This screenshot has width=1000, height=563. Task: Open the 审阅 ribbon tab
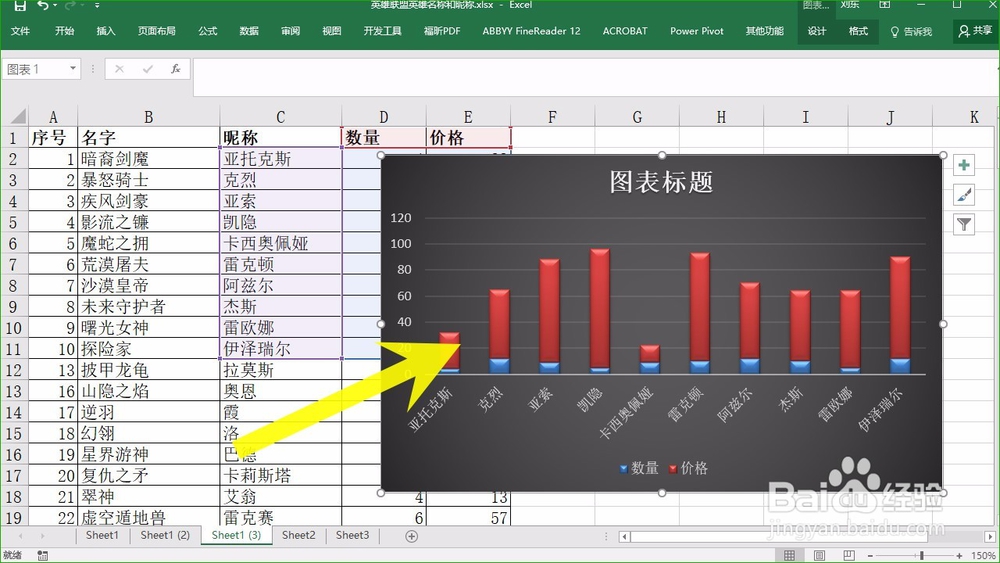(x=291, y=31)
